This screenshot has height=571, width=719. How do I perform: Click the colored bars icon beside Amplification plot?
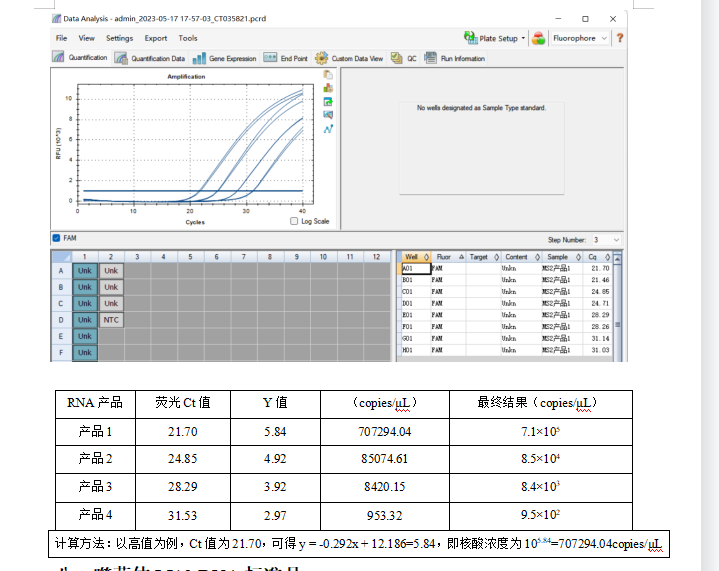[x=328, y=88]
